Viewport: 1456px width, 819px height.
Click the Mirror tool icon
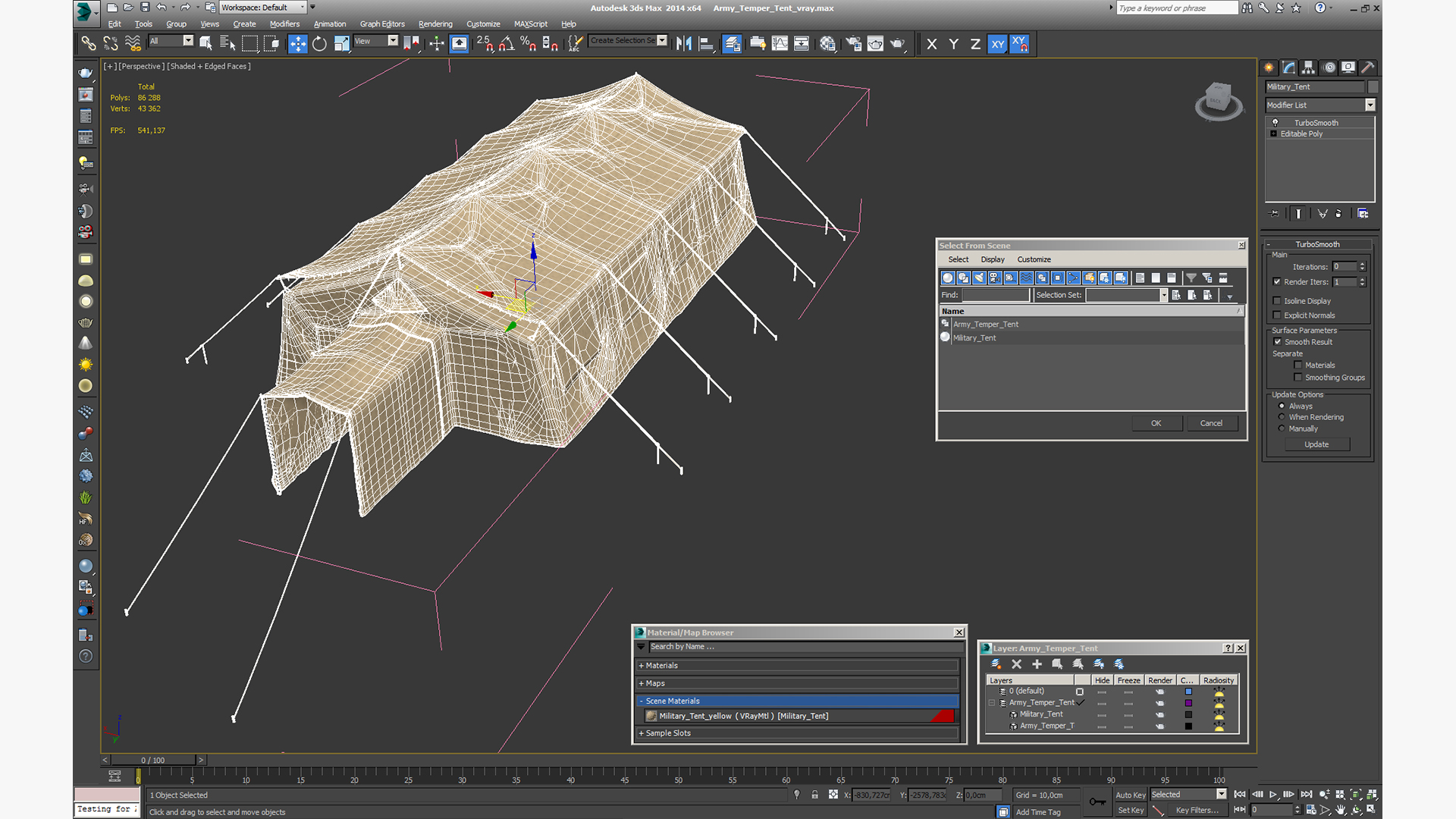coord(684,43)
